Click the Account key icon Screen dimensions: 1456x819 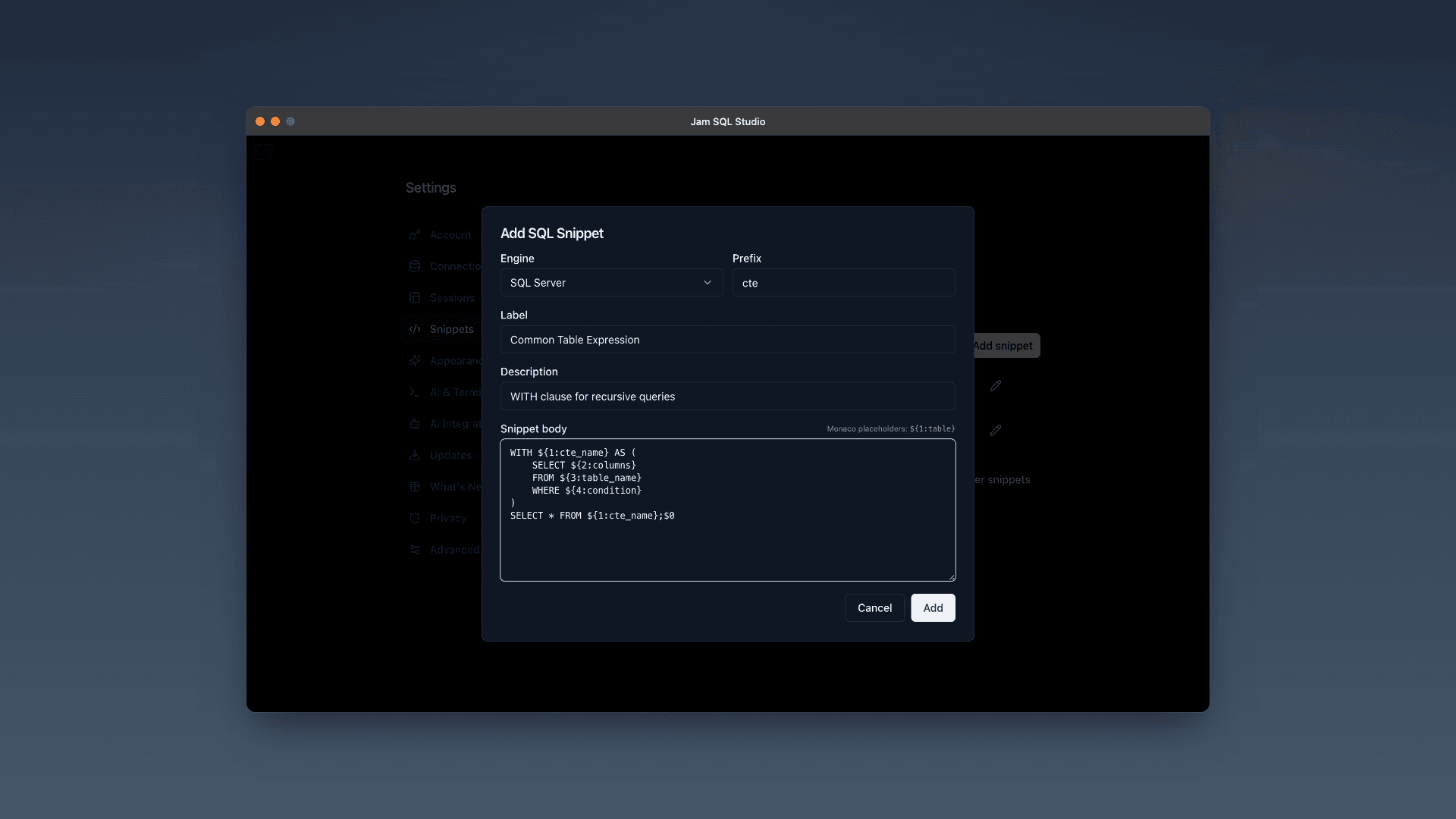(415, 235)
